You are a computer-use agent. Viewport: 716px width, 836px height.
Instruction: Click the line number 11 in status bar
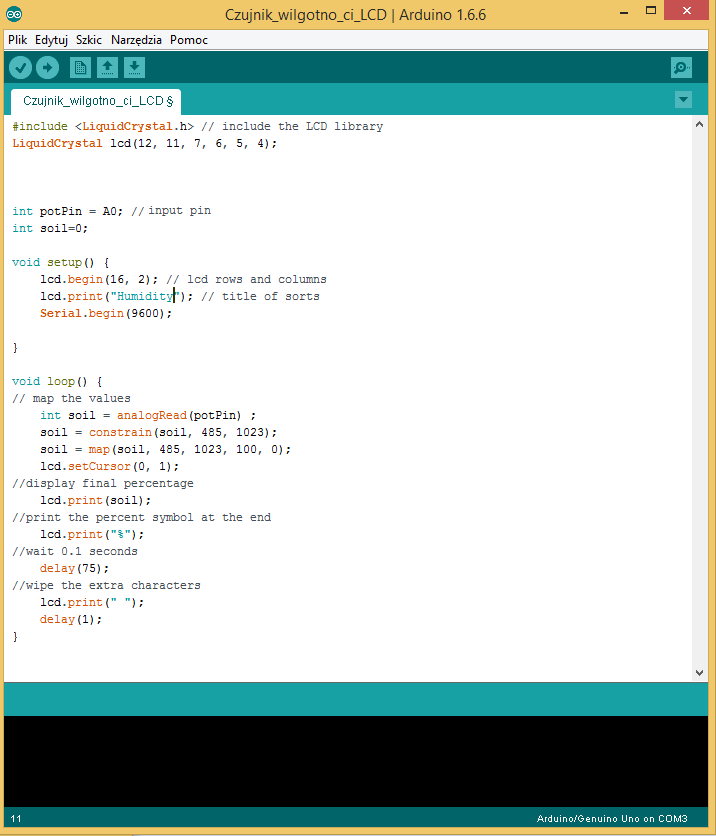point(16,819)
